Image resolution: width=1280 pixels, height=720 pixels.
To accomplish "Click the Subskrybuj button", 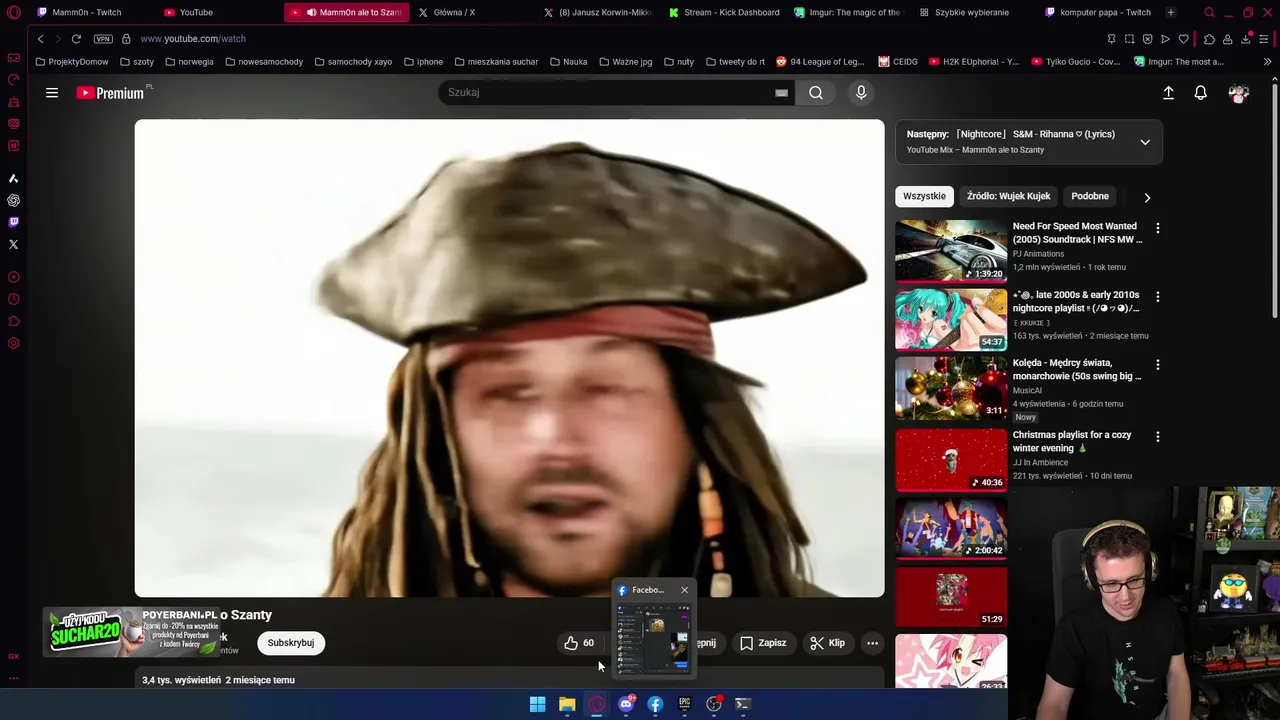I will coord(291,643).
